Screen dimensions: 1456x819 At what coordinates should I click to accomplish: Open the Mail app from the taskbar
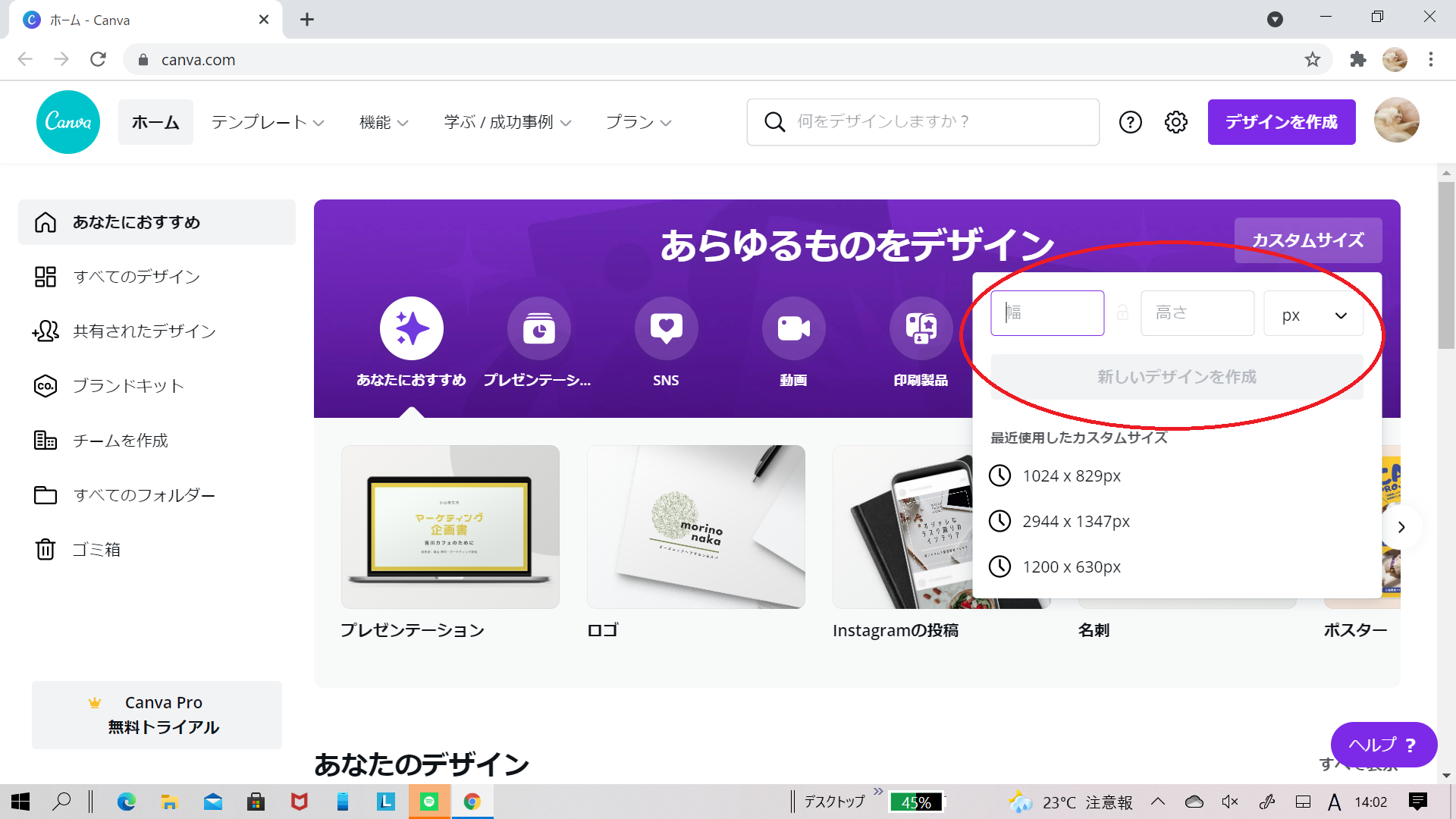tap(213, 802)
